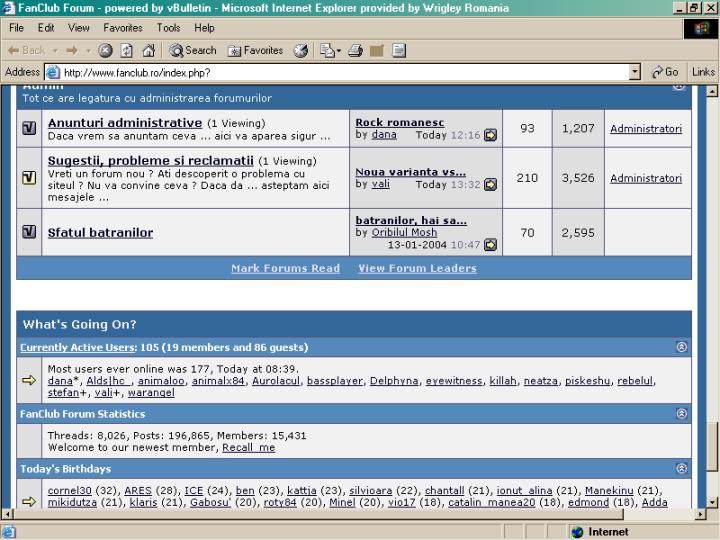Viewport: 720px width, 540px height.
Task: Open Administratori link for Sugestii row
Action: pos(646,178)
